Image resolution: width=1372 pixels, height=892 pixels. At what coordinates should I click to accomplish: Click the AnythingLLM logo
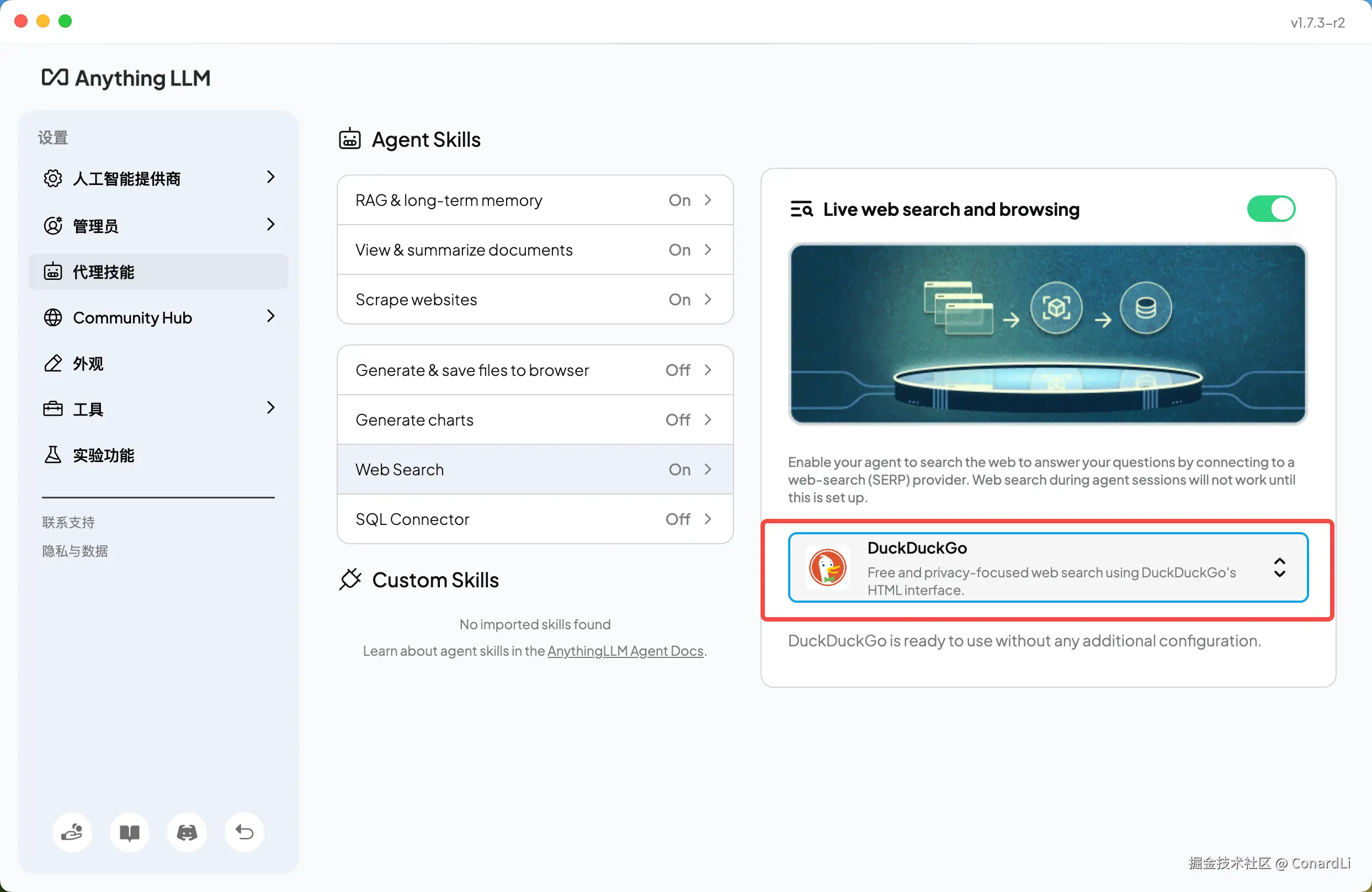[126, 78]
